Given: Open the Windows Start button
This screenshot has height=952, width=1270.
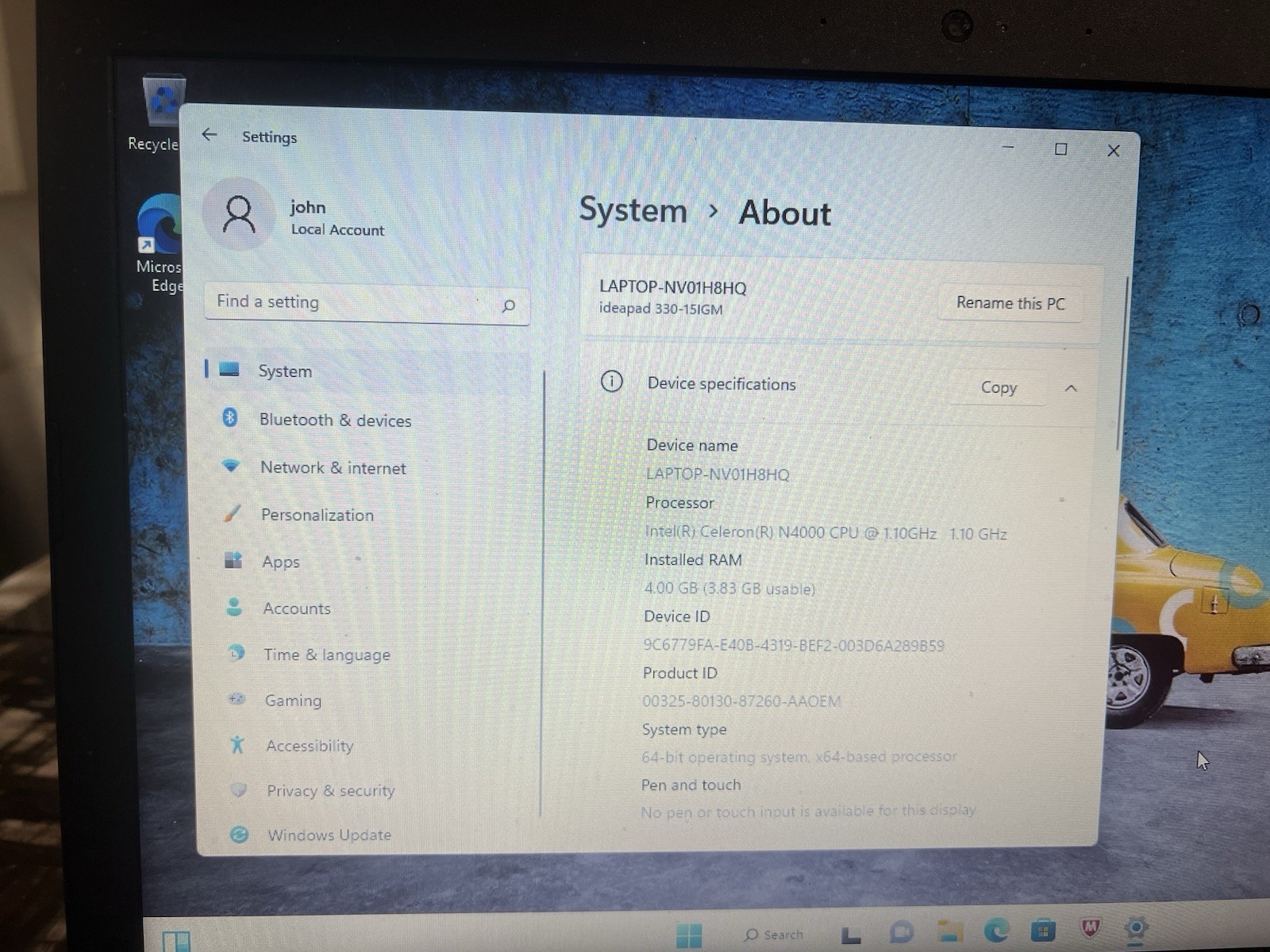Looking at the screenshot, I should 689,935.
